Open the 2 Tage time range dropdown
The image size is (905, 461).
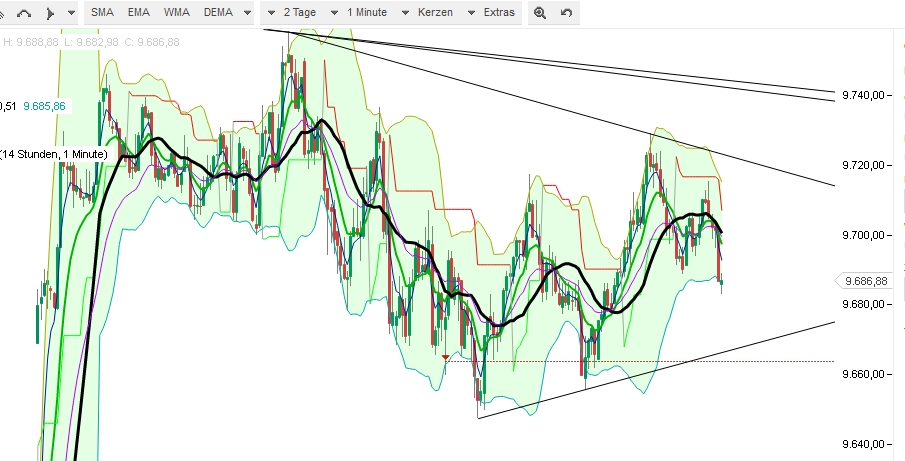tap(293, 12)
